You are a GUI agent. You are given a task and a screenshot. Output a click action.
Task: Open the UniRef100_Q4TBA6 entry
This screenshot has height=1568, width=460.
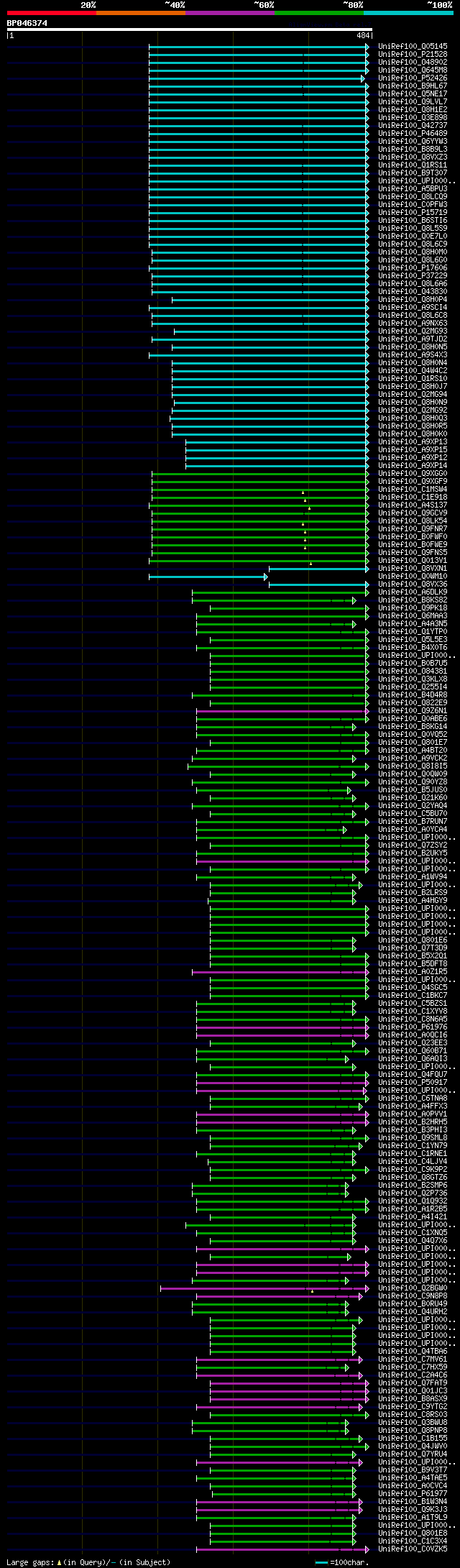413,1352
